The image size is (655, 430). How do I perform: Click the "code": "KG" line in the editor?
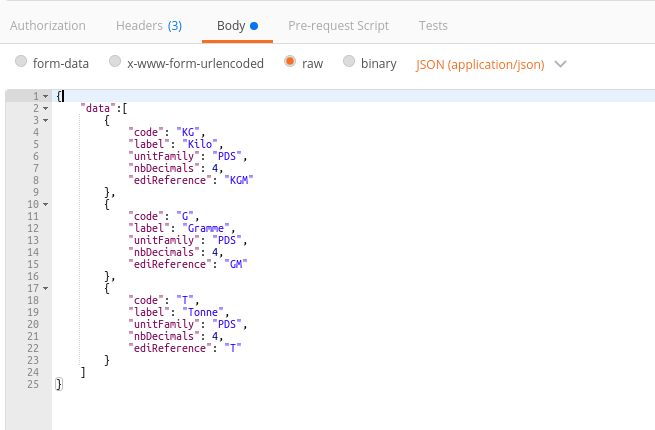tap(166, 132)
